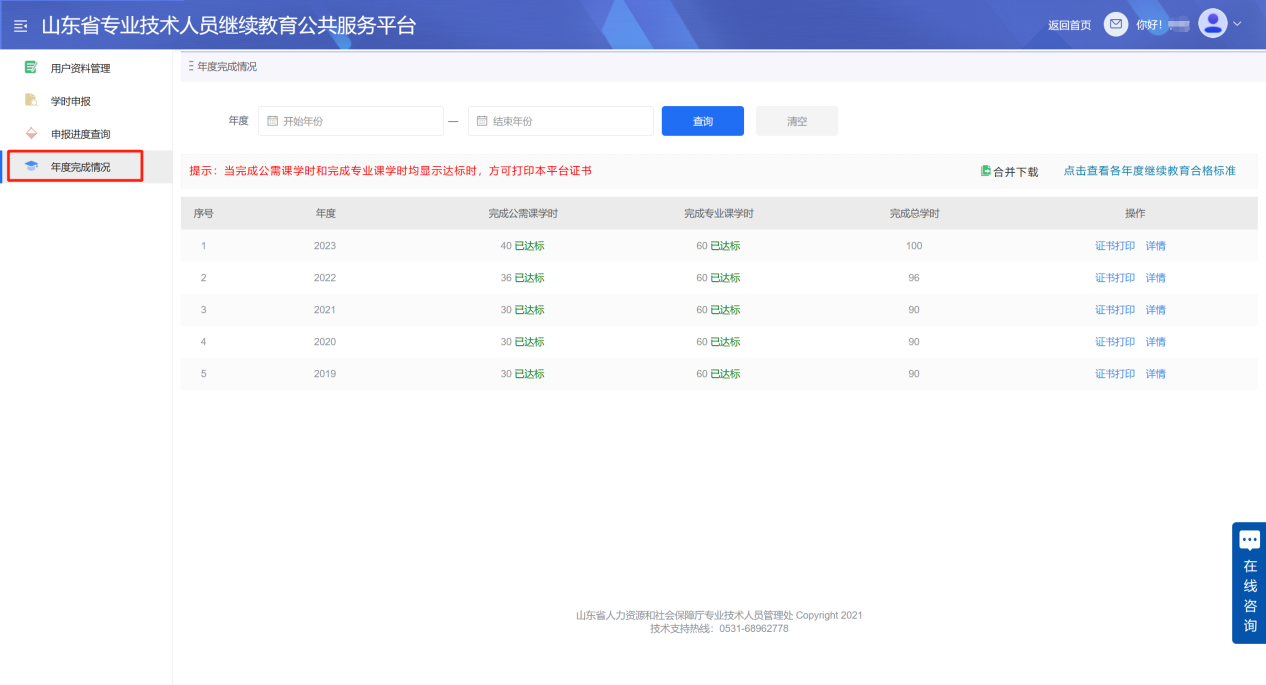The width and height of the screenshot is (1266, 685).
Task: Click the user avatar icon top right
Action: pos(1212,22)
